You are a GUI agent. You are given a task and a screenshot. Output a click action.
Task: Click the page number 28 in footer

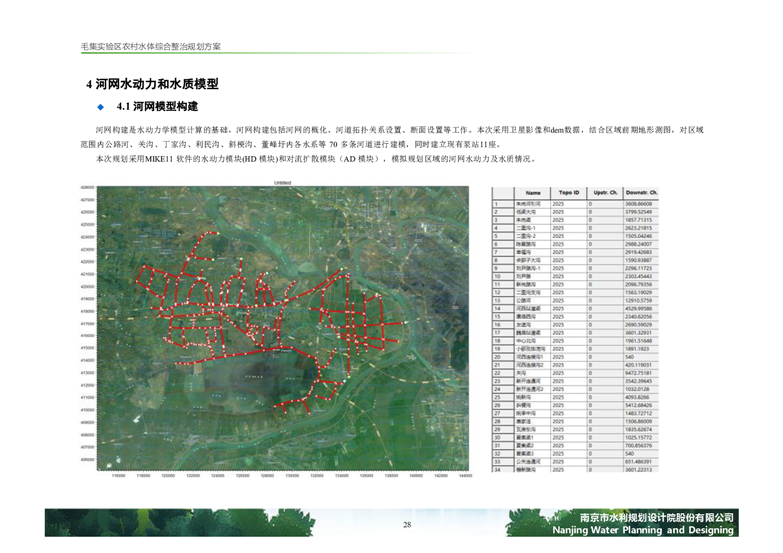[x=407, y=525]
